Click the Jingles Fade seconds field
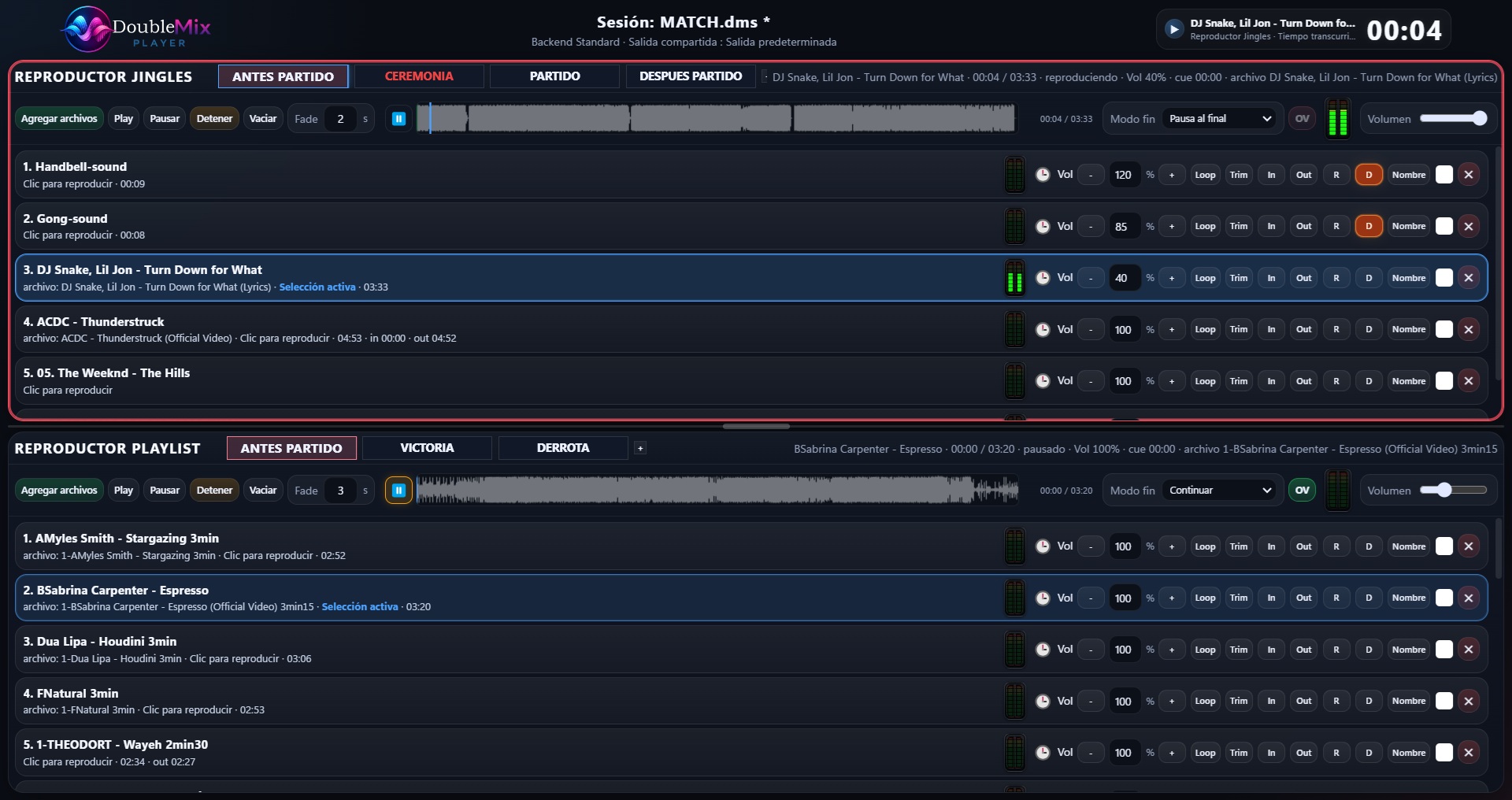The height and width of the screenshot is (800, 1512). click(x=340, y=119)
